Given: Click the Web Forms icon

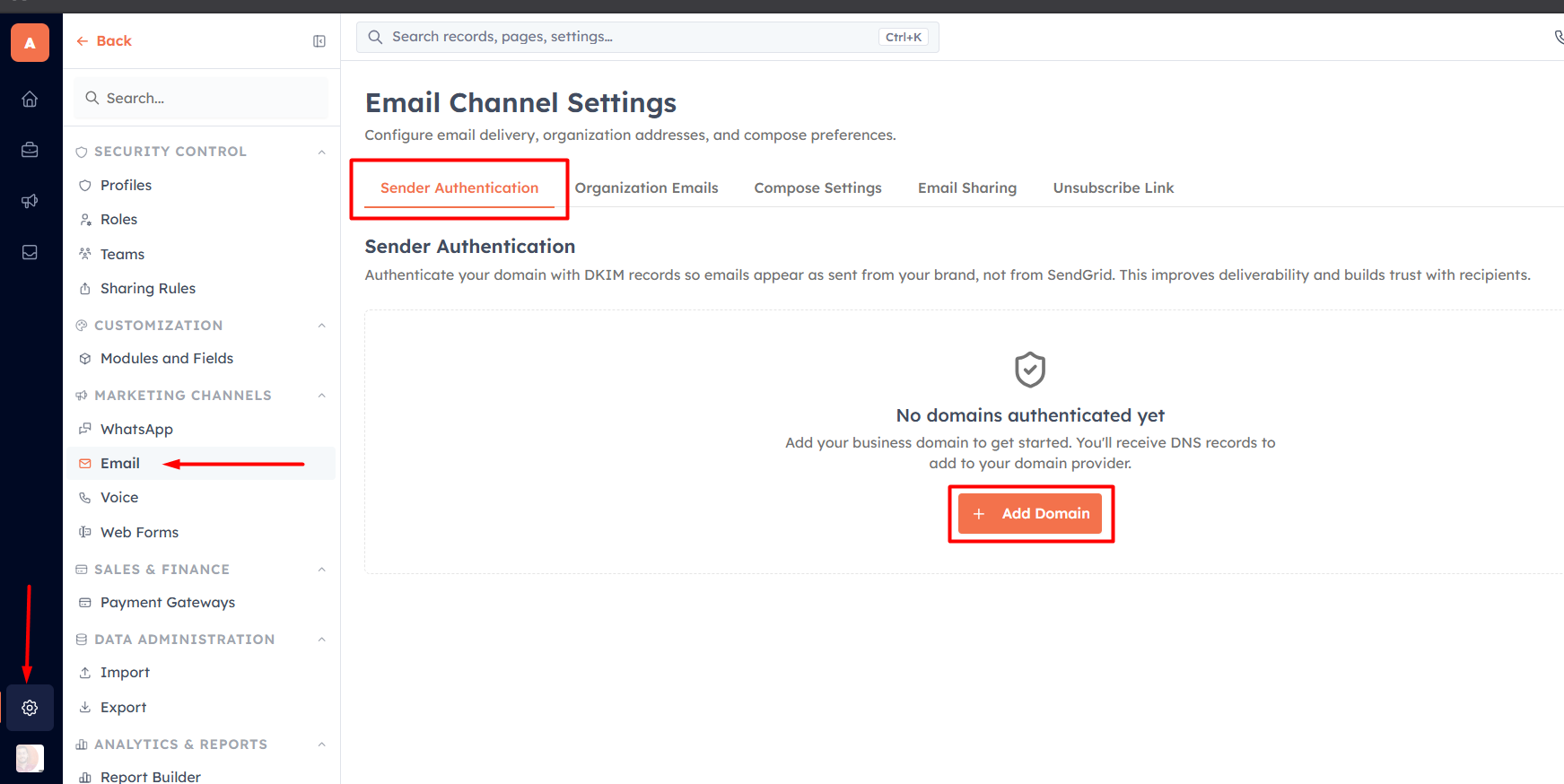Looking at the screenshot, I should tap(85, 532).
